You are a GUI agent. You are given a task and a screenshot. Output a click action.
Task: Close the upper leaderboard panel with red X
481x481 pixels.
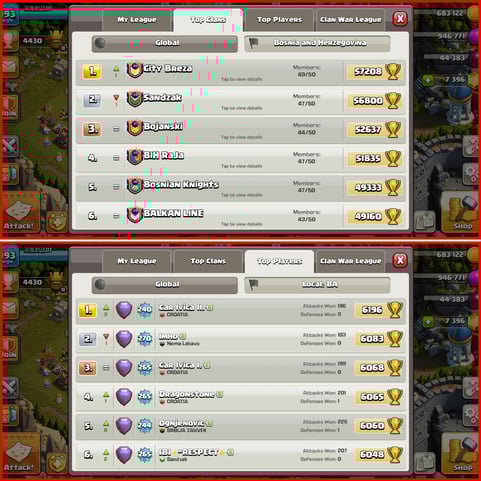(400, 19)
